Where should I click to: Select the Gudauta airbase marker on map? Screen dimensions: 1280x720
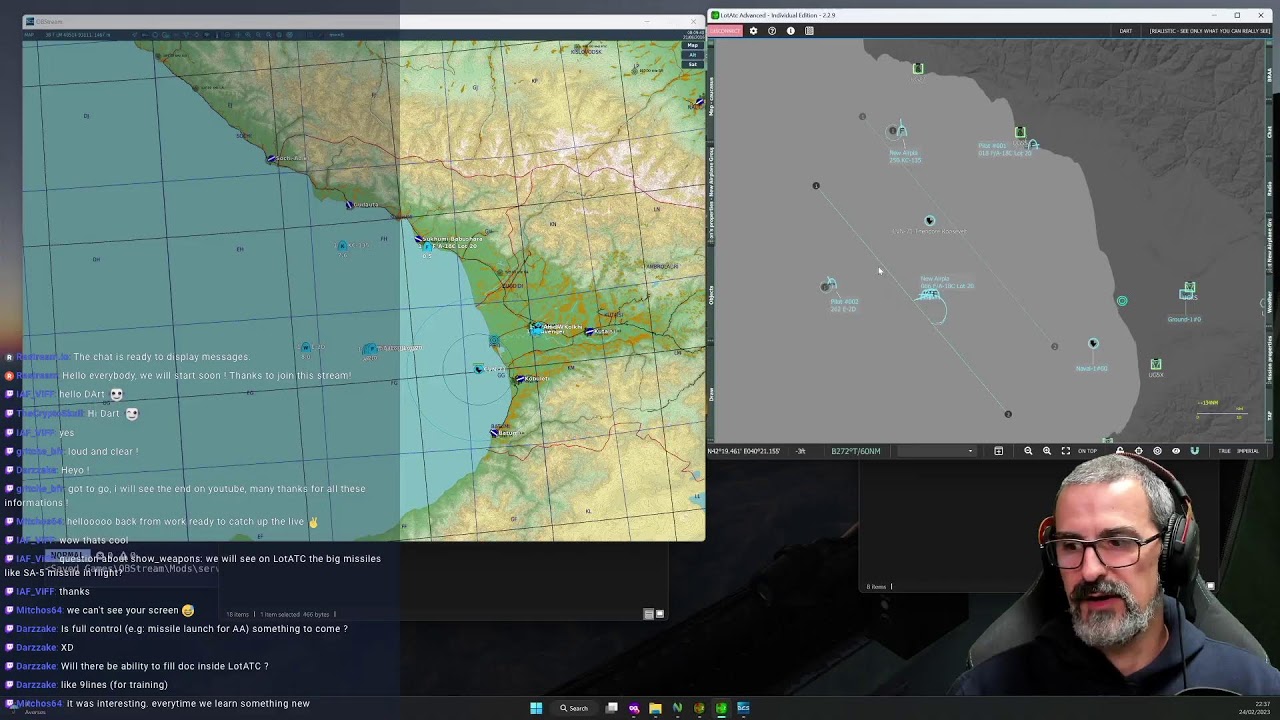349,205
